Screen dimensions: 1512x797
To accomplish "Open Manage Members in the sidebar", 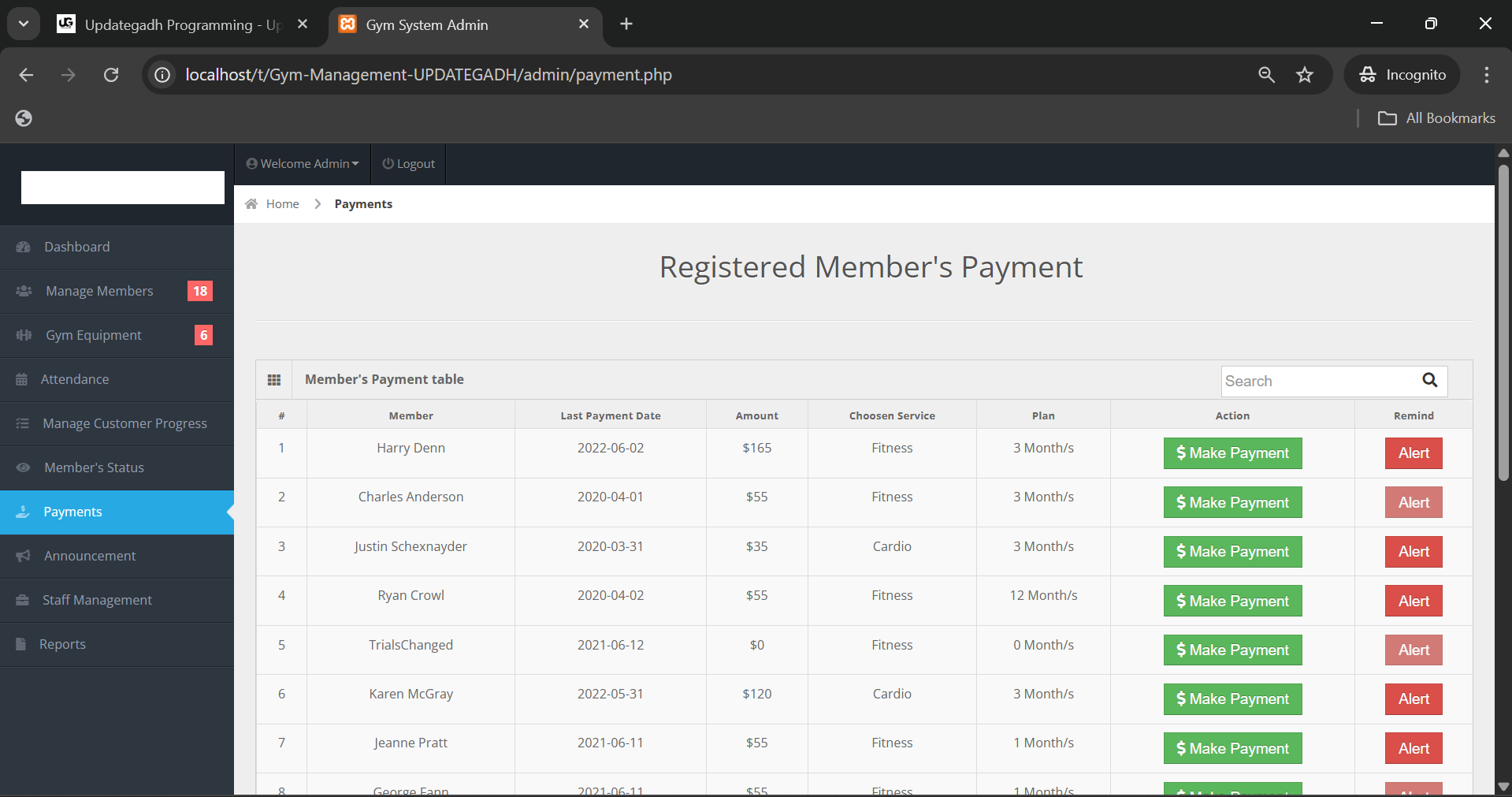I will 117,291.
